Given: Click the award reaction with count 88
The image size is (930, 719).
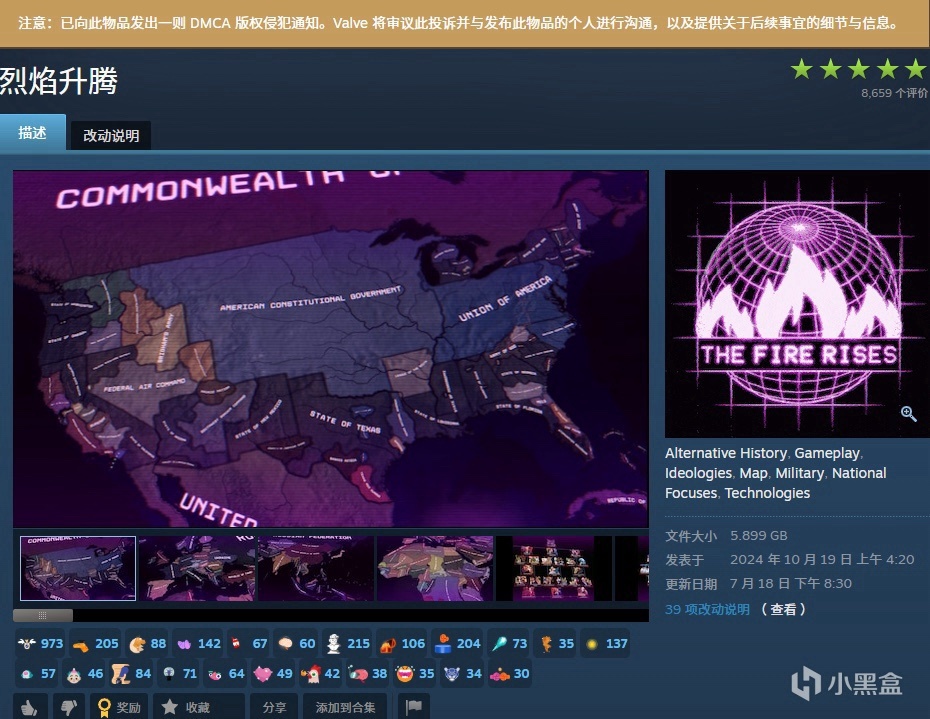Looking at the screenshot, I should pos(148,644).
